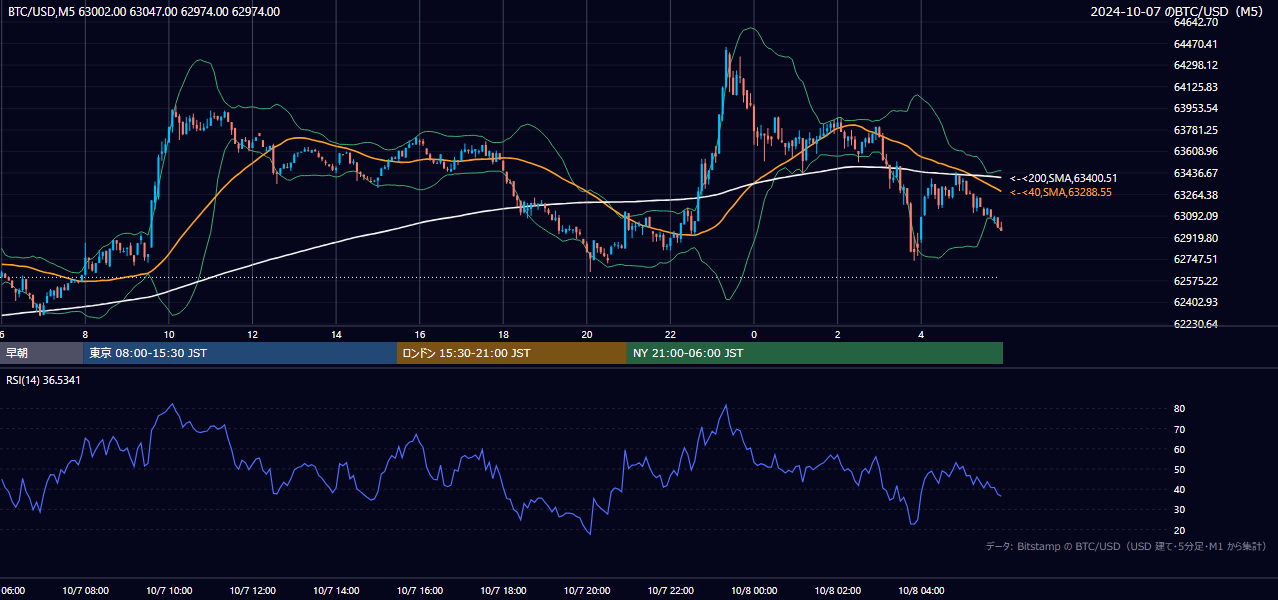Choose the 62919.80 price label
The width and height of the screenshot is (1278, 600).
(x=1195, y=238)
